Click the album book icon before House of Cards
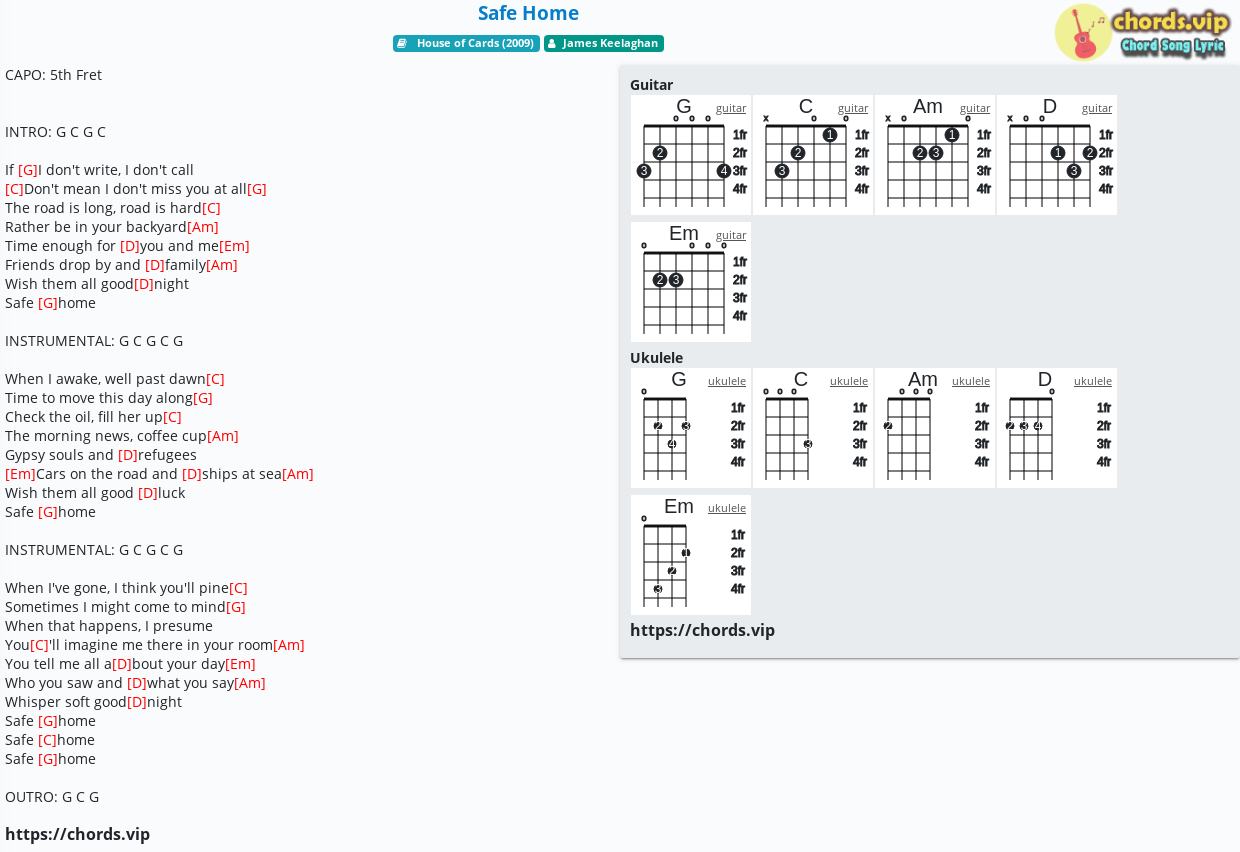Screen dimensions: 1240x852 [x=402, y=44]
